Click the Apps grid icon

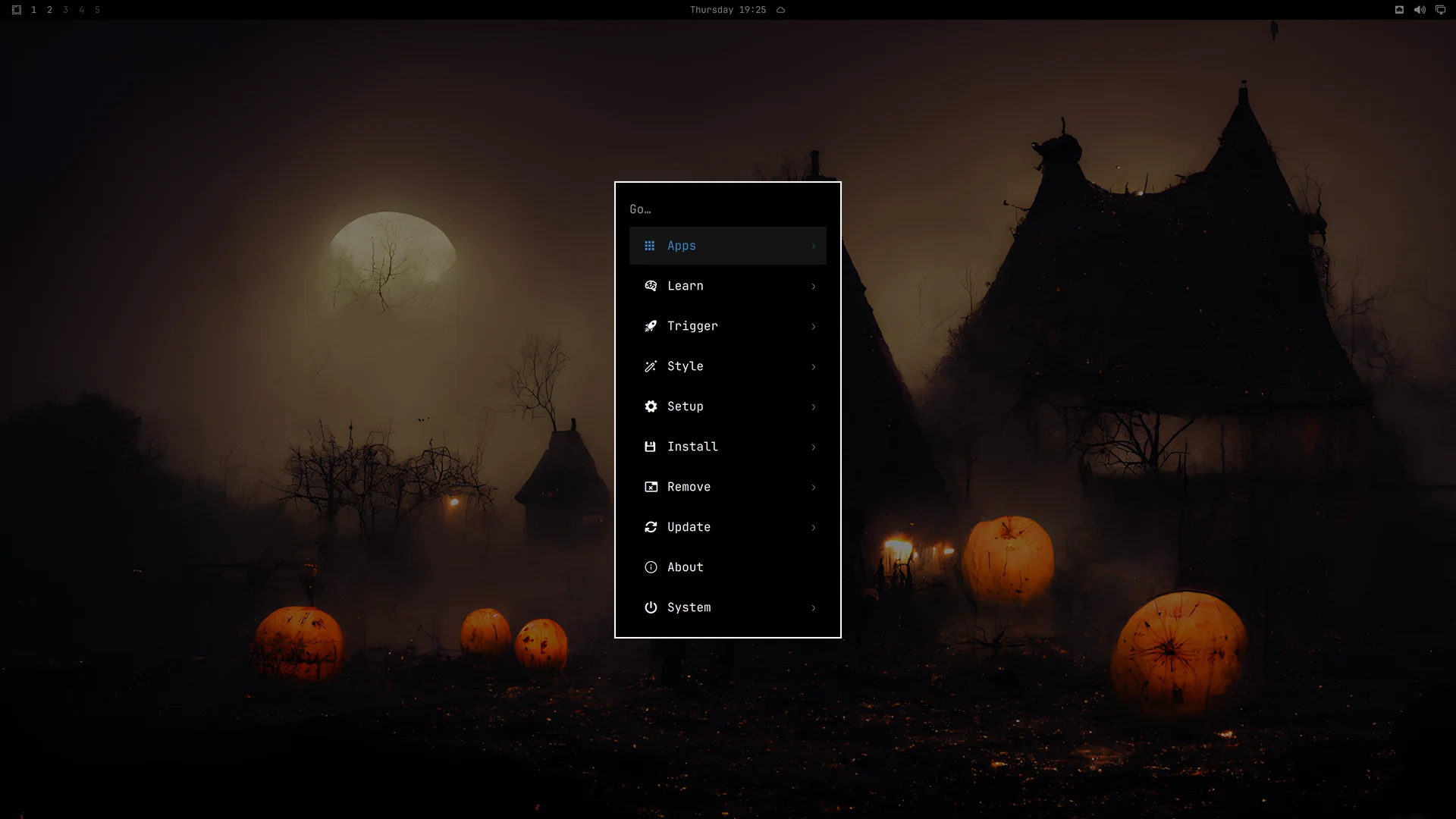click(x=649, y=246)
